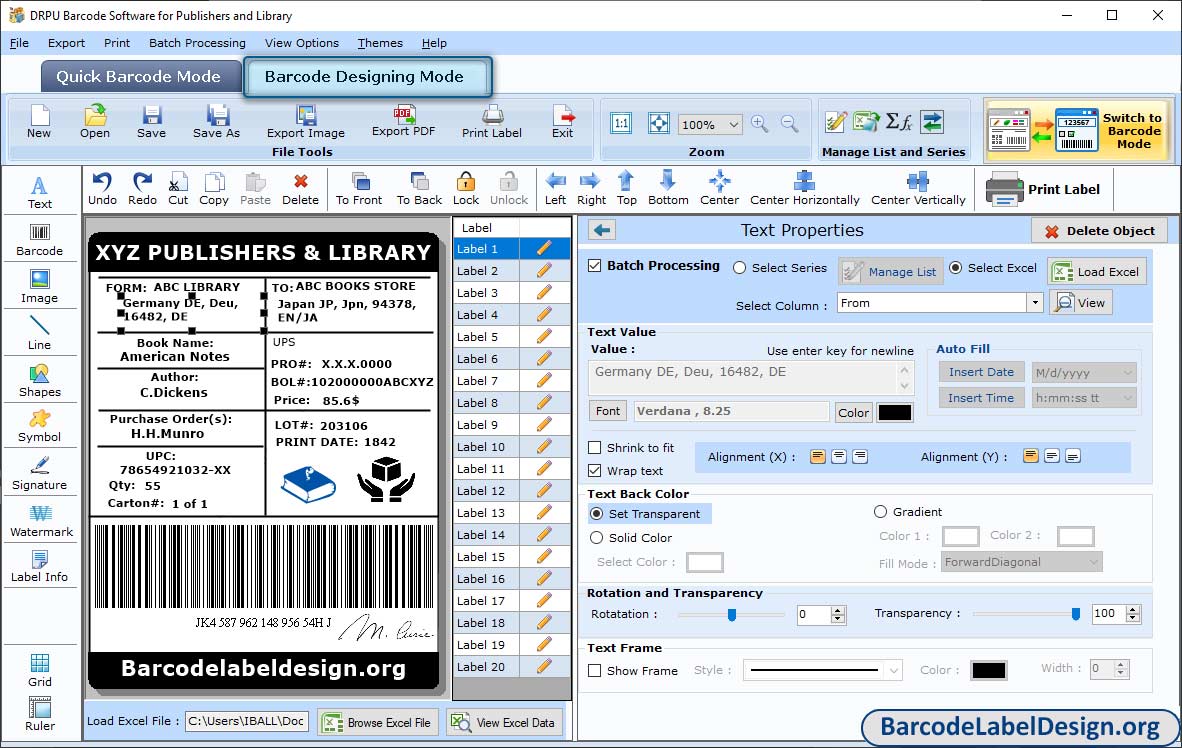The image size is (1182, 748).
Task: Click the Transparency slider handle
Action: 1076,615
